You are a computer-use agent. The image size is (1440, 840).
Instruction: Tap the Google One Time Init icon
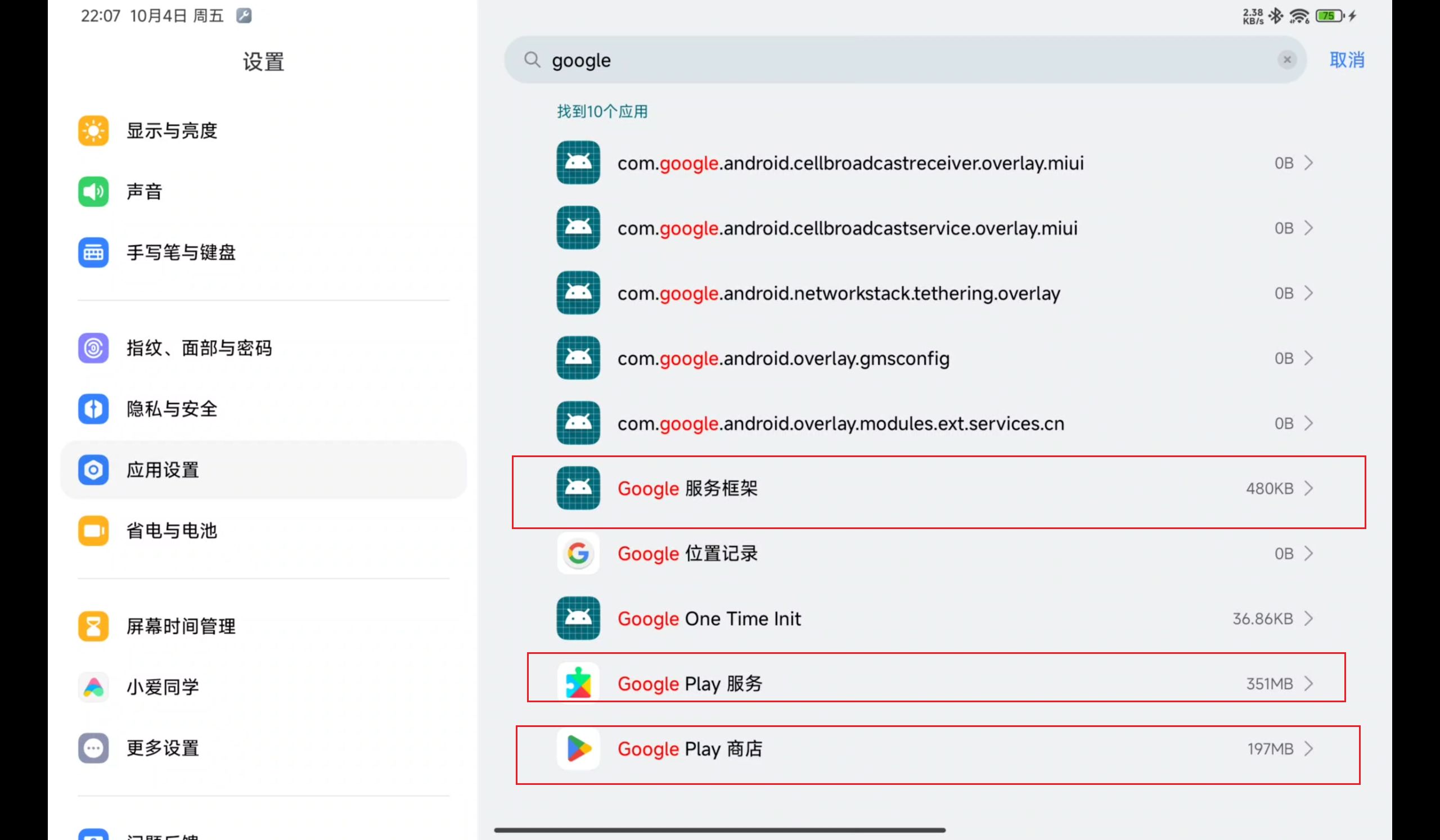coord(578,618)
